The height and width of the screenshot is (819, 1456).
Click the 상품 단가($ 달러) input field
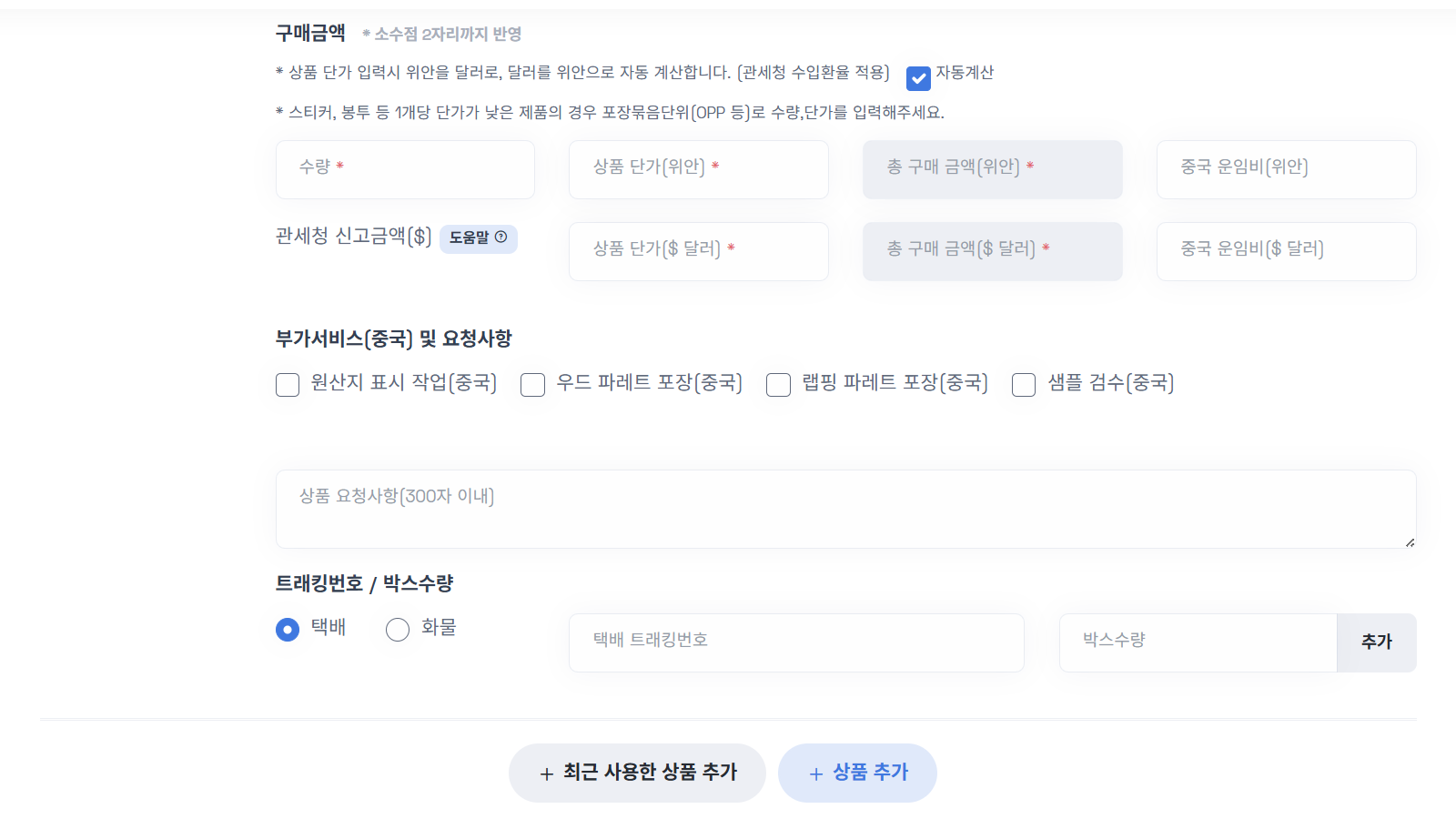coord(698,251)
